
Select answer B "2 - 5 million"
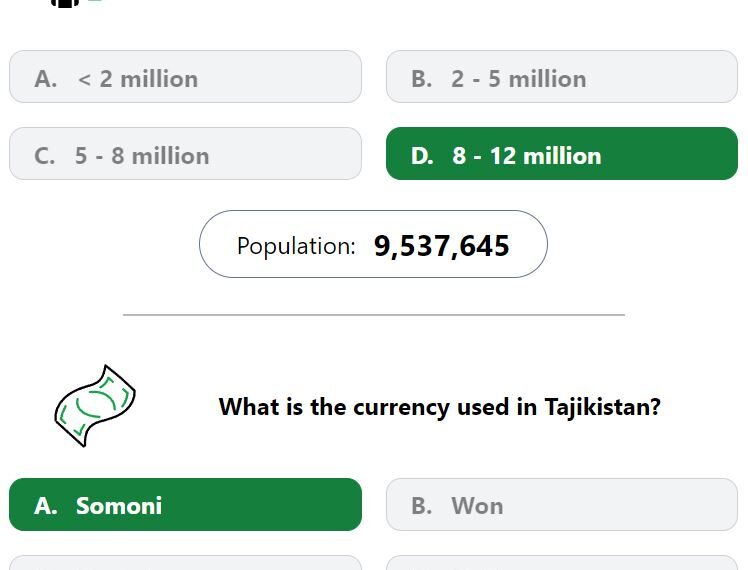click(x=561, y=76)
